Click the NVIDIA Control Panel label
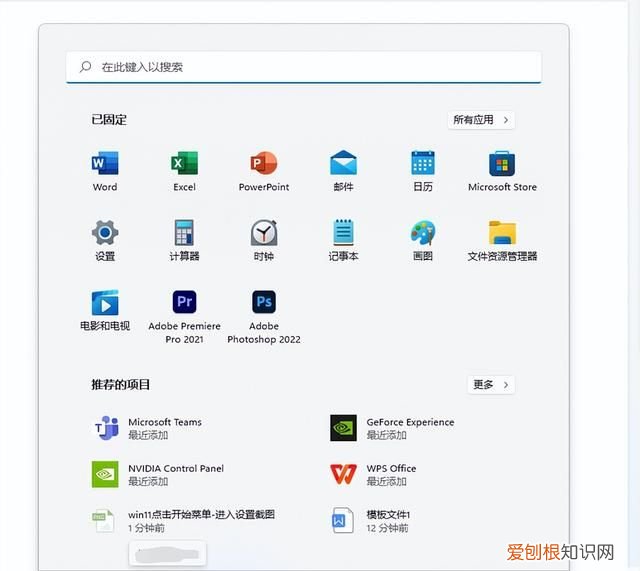The height and width of the screenshot is (571, 640). pyautogui.click(x=176, y=468)
